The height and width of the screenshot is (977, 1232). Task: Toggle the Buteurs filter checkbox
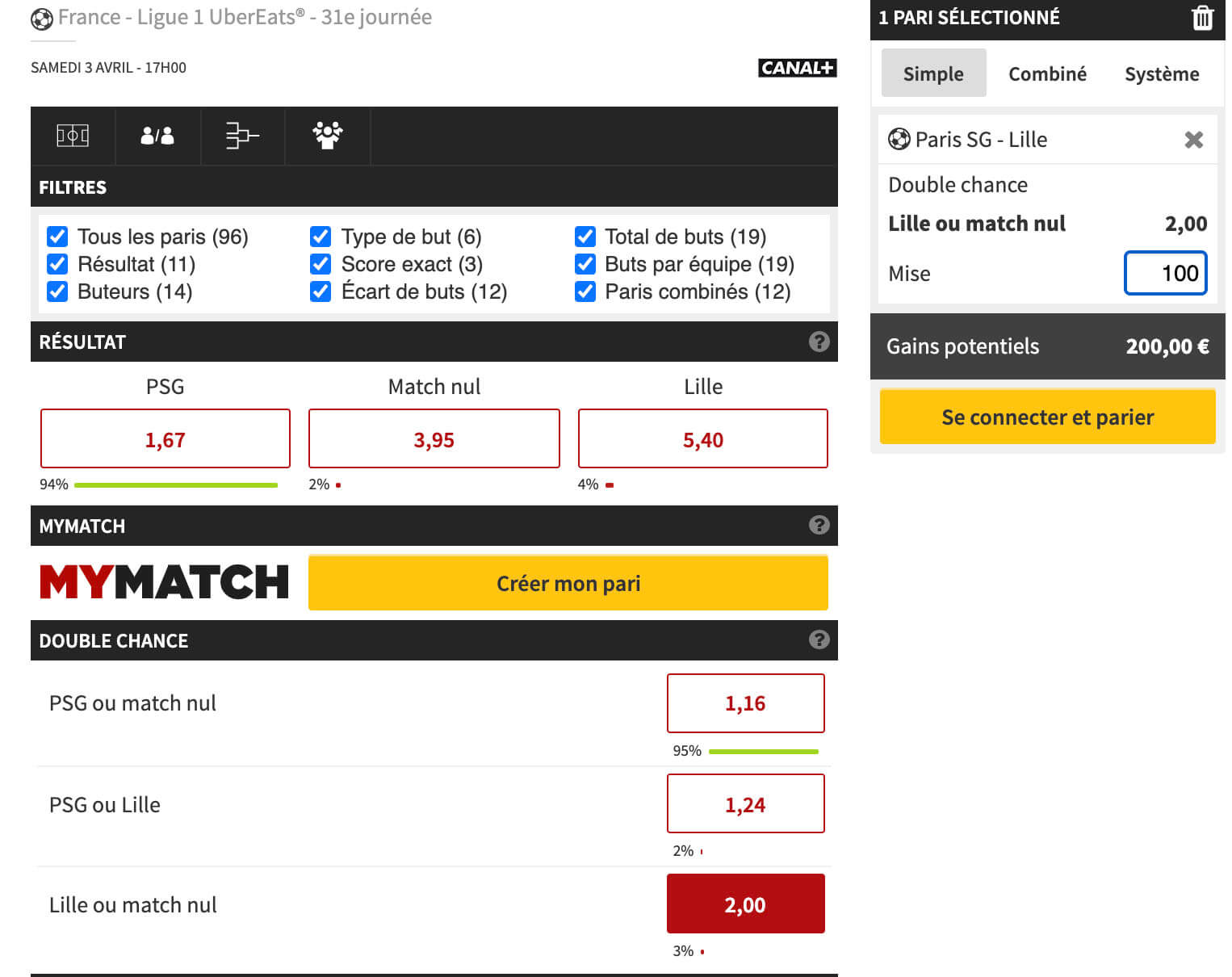pyautogui.click(x=57, y=291)
